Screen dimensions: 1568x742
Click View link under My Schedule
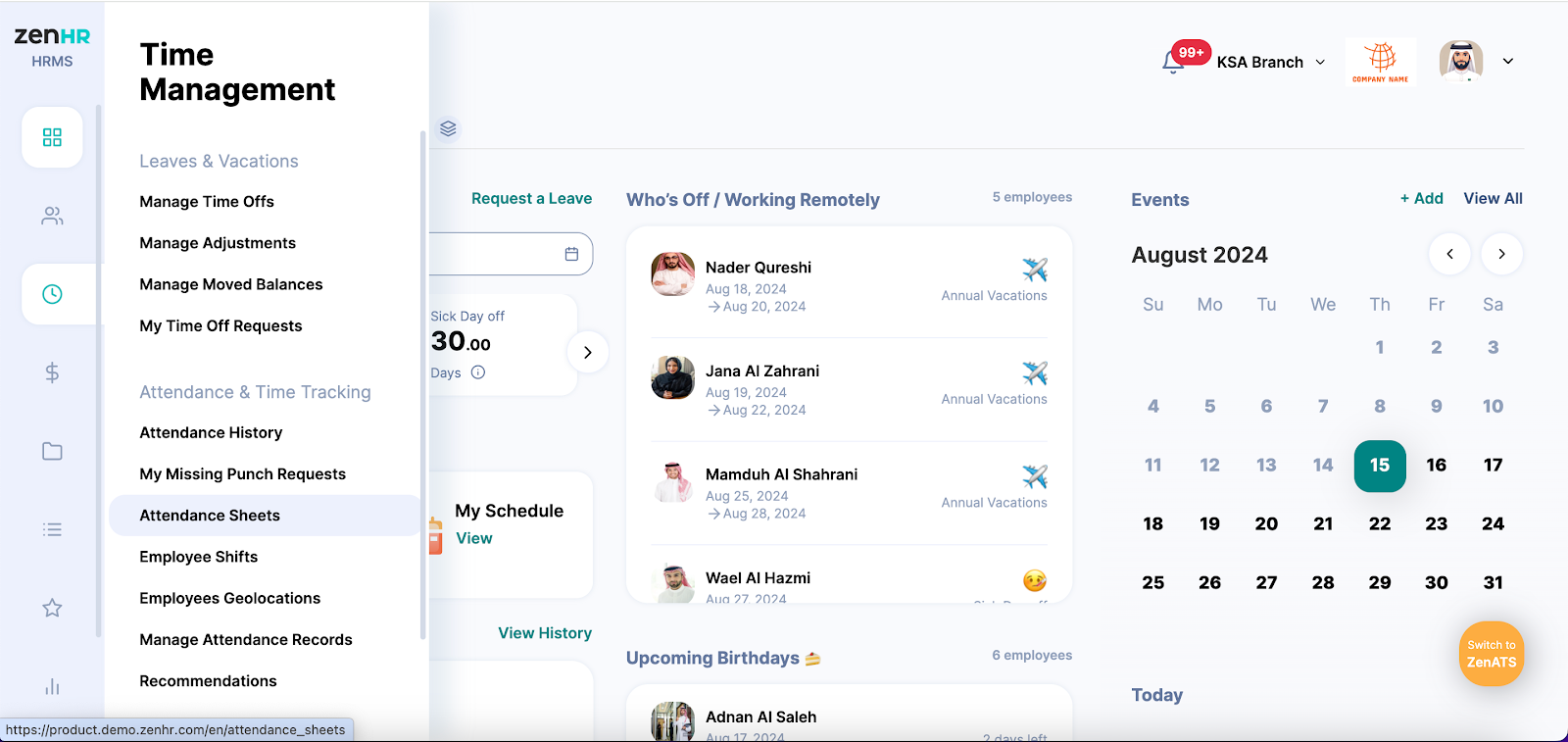pos(474,538)
